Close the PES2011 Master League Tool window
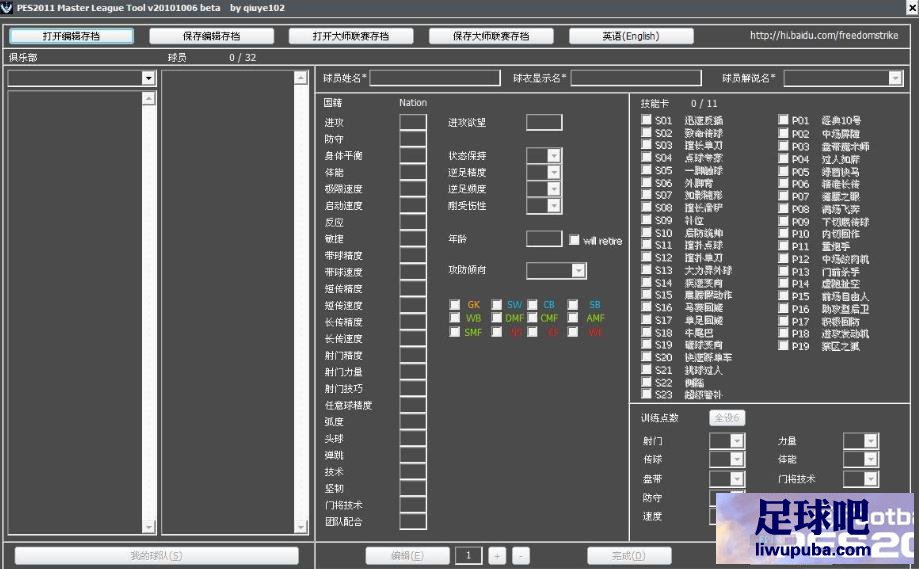This screenshot has width=919, height=569. tap(913, 8)
